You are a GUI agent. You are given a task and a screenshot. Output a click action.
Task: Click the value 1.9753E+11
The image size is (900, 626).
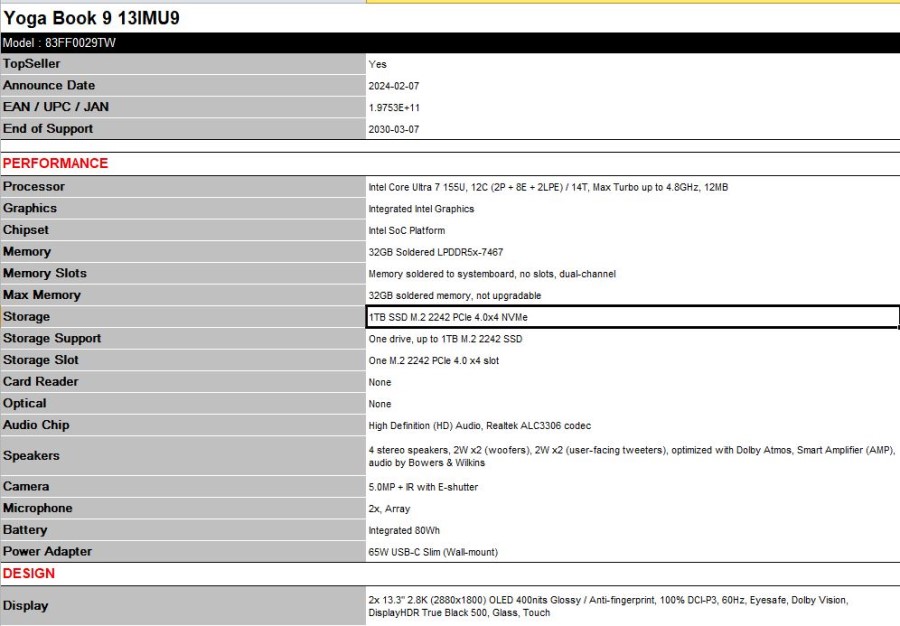click(394, 108)
